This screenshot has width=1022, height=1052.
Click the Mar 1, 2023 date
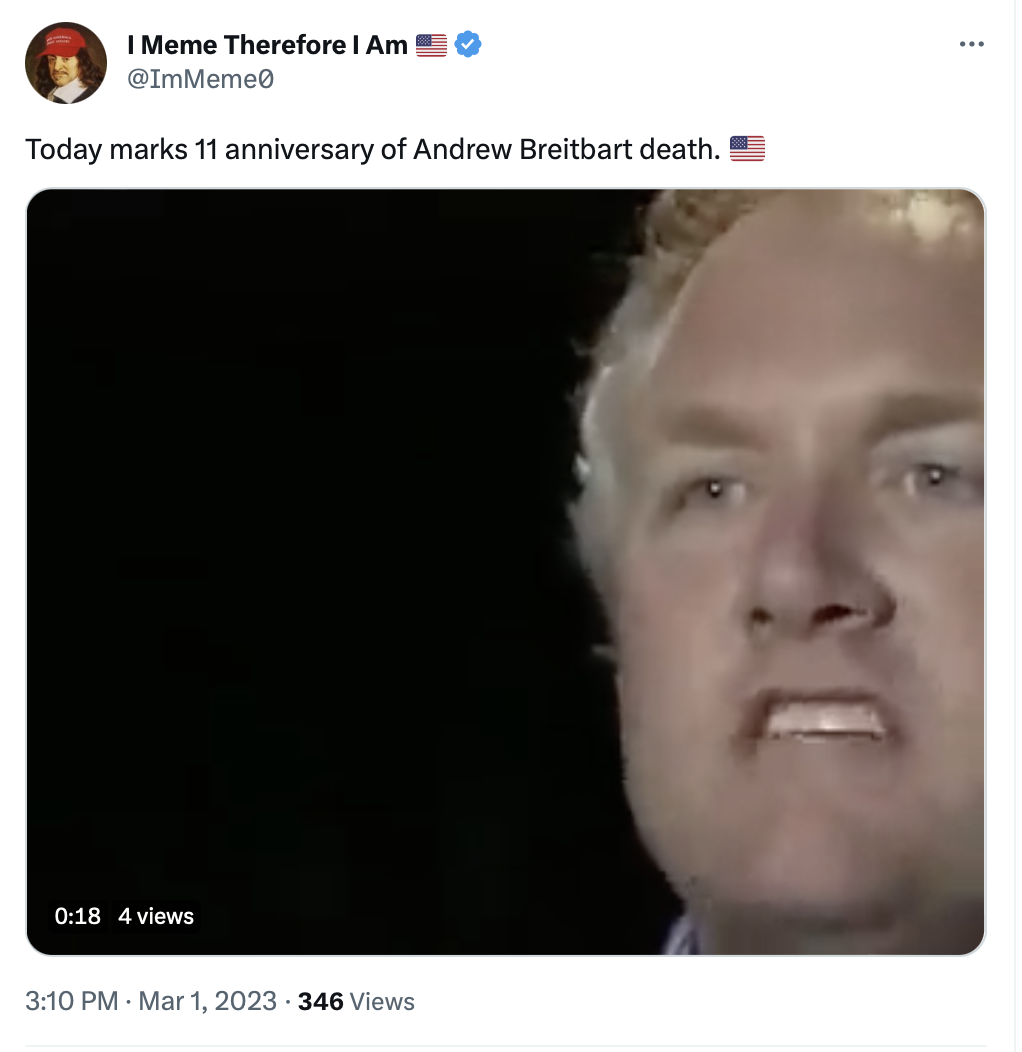(207, 1001)
